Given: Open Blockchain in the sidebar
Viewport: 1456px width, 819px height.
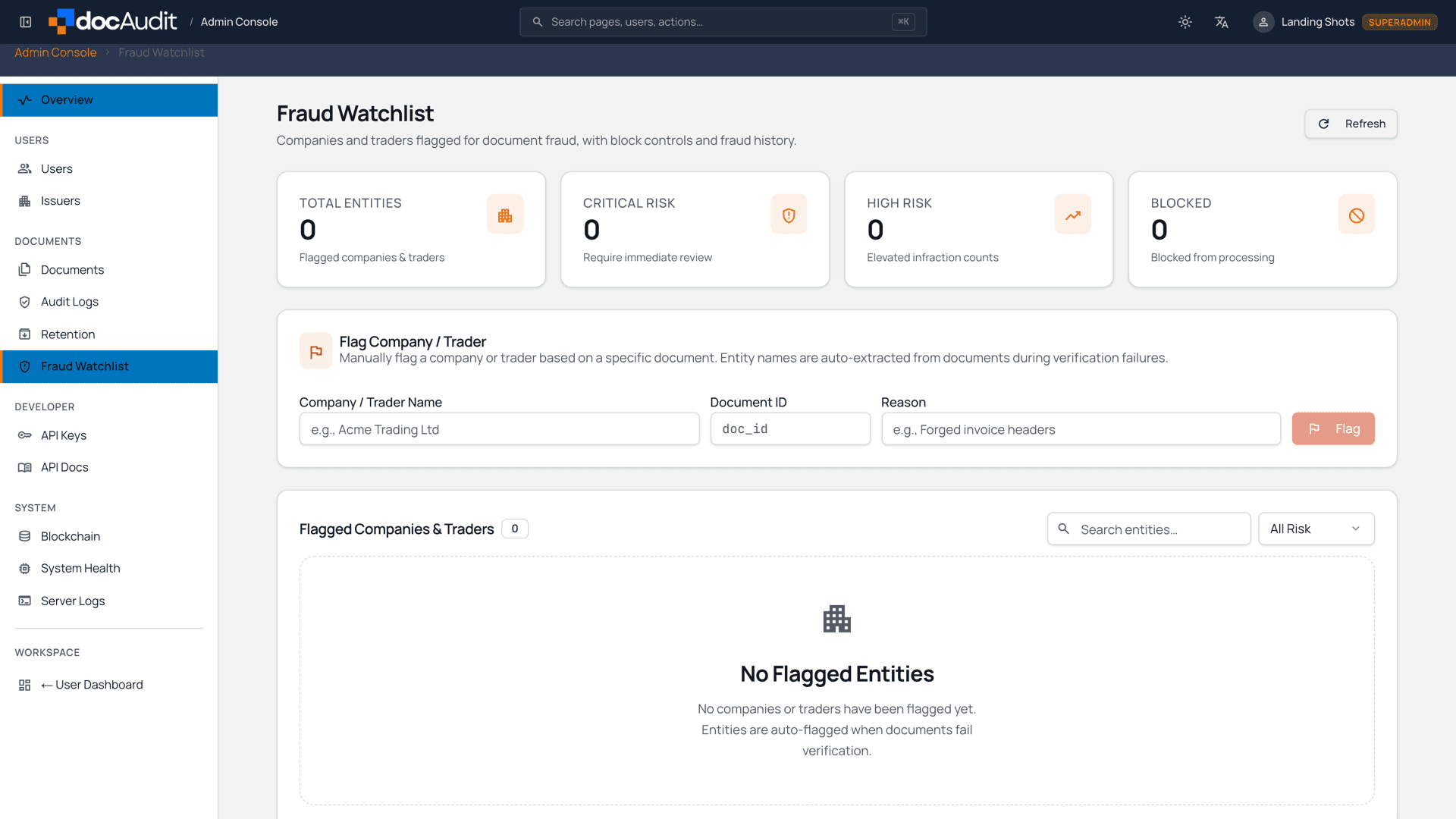Looking at the screenshot, I should click(109, 536).
